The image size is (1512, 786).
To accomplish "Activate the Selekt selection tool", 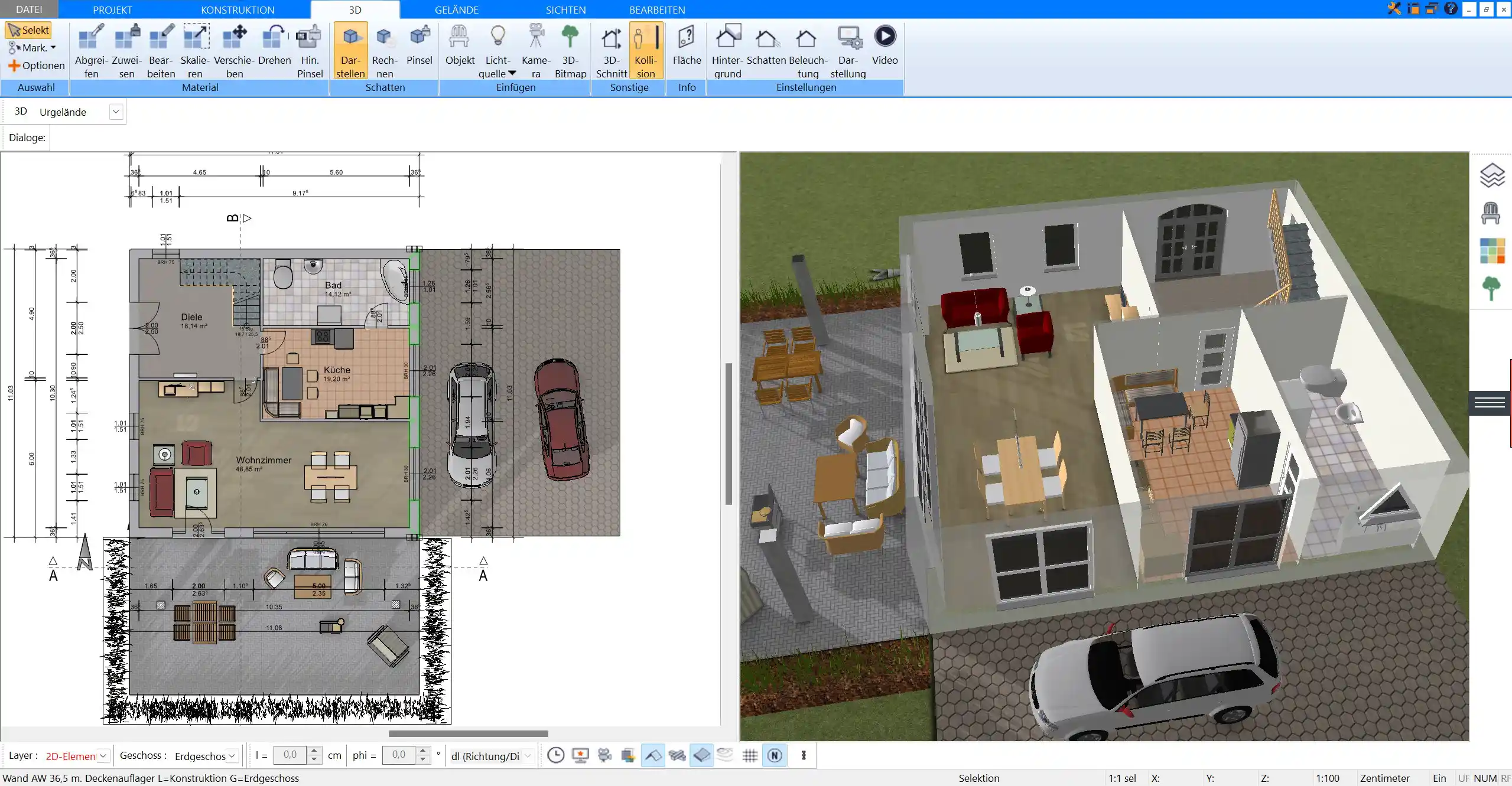I will [28, 30].
